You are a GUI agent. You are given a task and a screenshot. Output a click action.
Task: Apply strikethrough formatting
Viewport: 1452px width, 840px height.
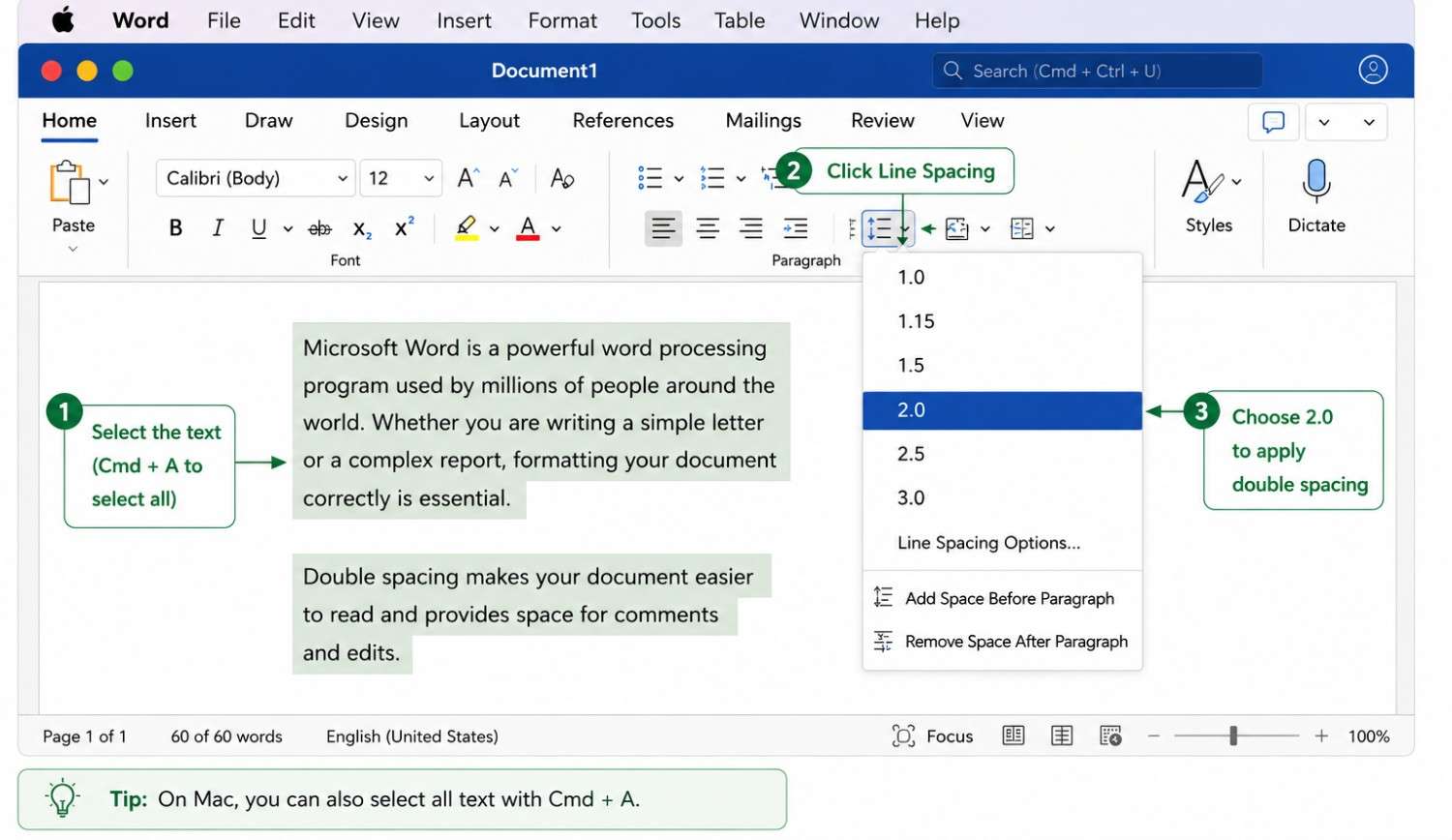[319, 228]
